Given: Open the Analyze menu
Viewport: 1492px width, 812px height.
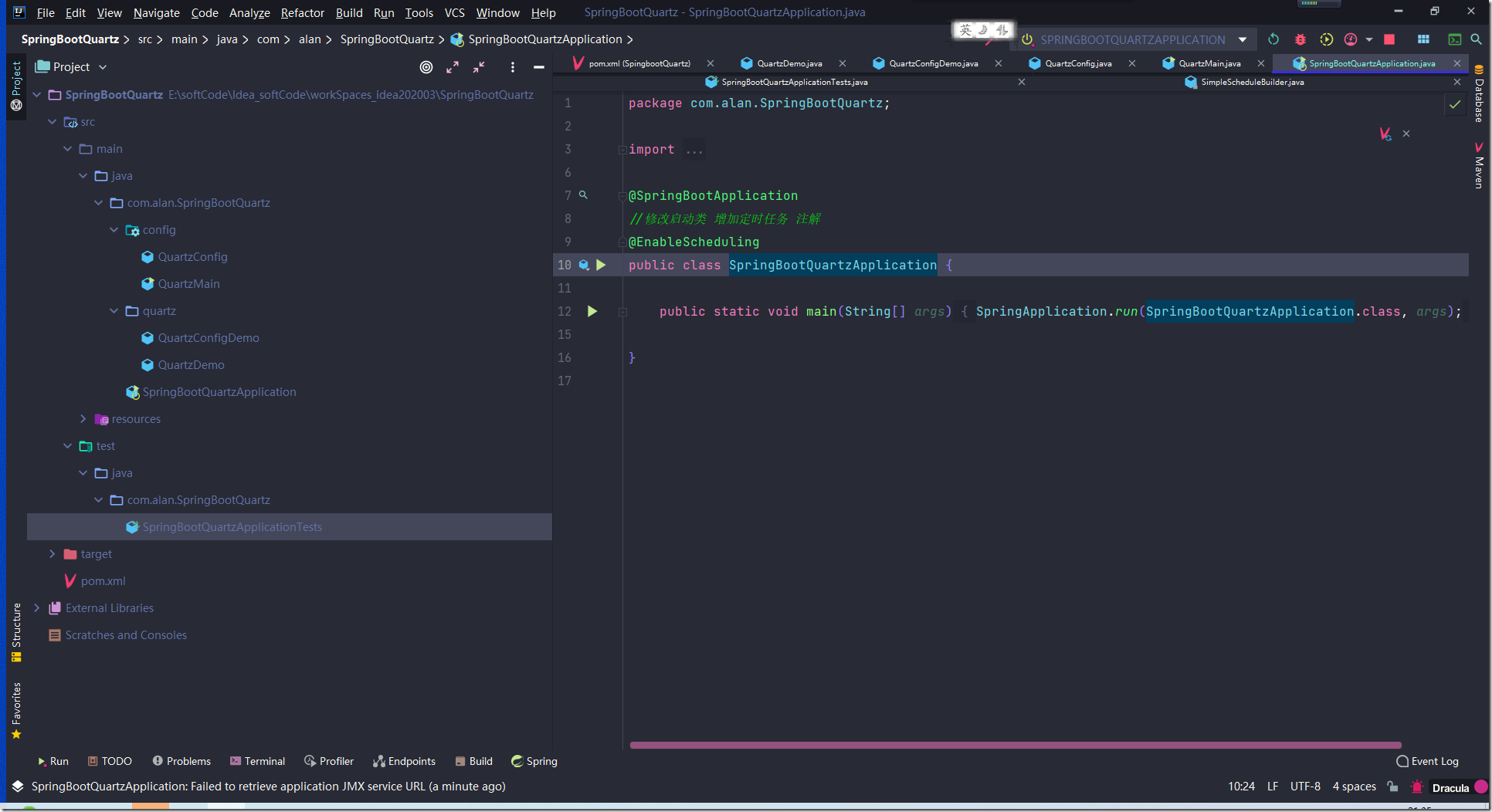Looking at the screenshot, I should [x=249, y=12].
